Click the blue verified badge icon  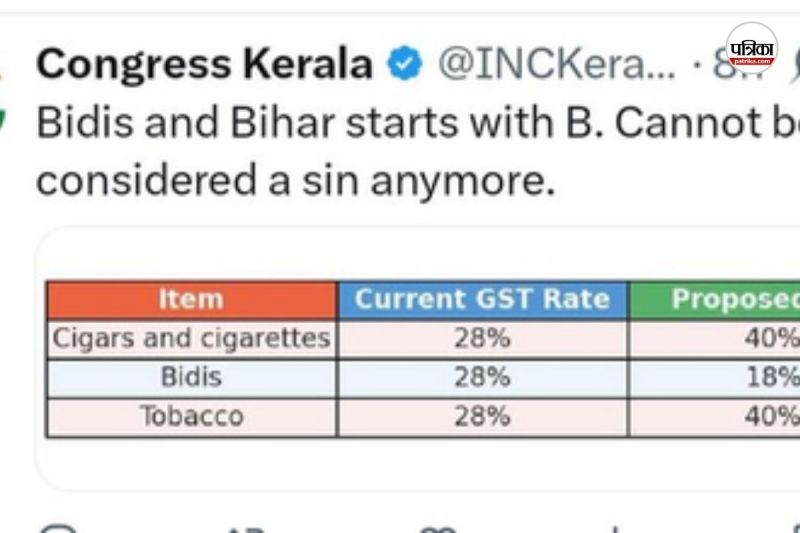point(404,66)
